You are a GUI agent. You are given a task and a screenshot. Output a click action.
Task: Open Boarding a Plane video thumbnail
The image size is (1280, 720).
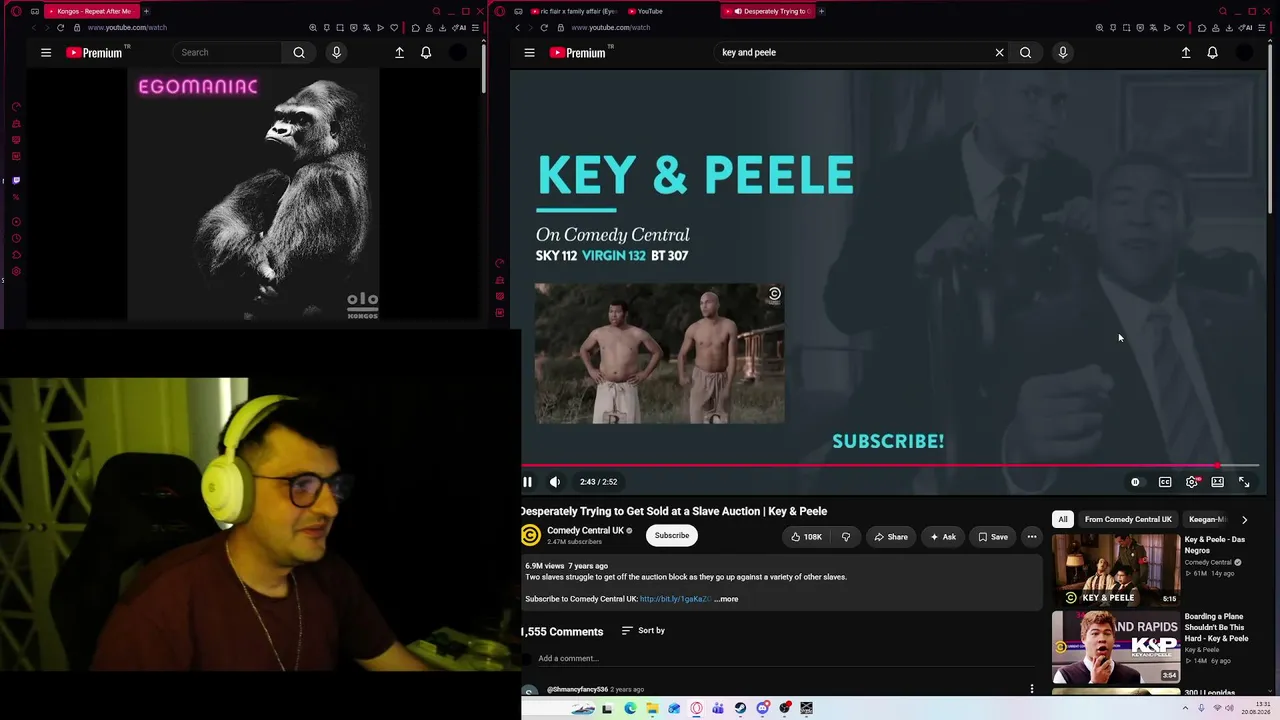click(1116, 647)
